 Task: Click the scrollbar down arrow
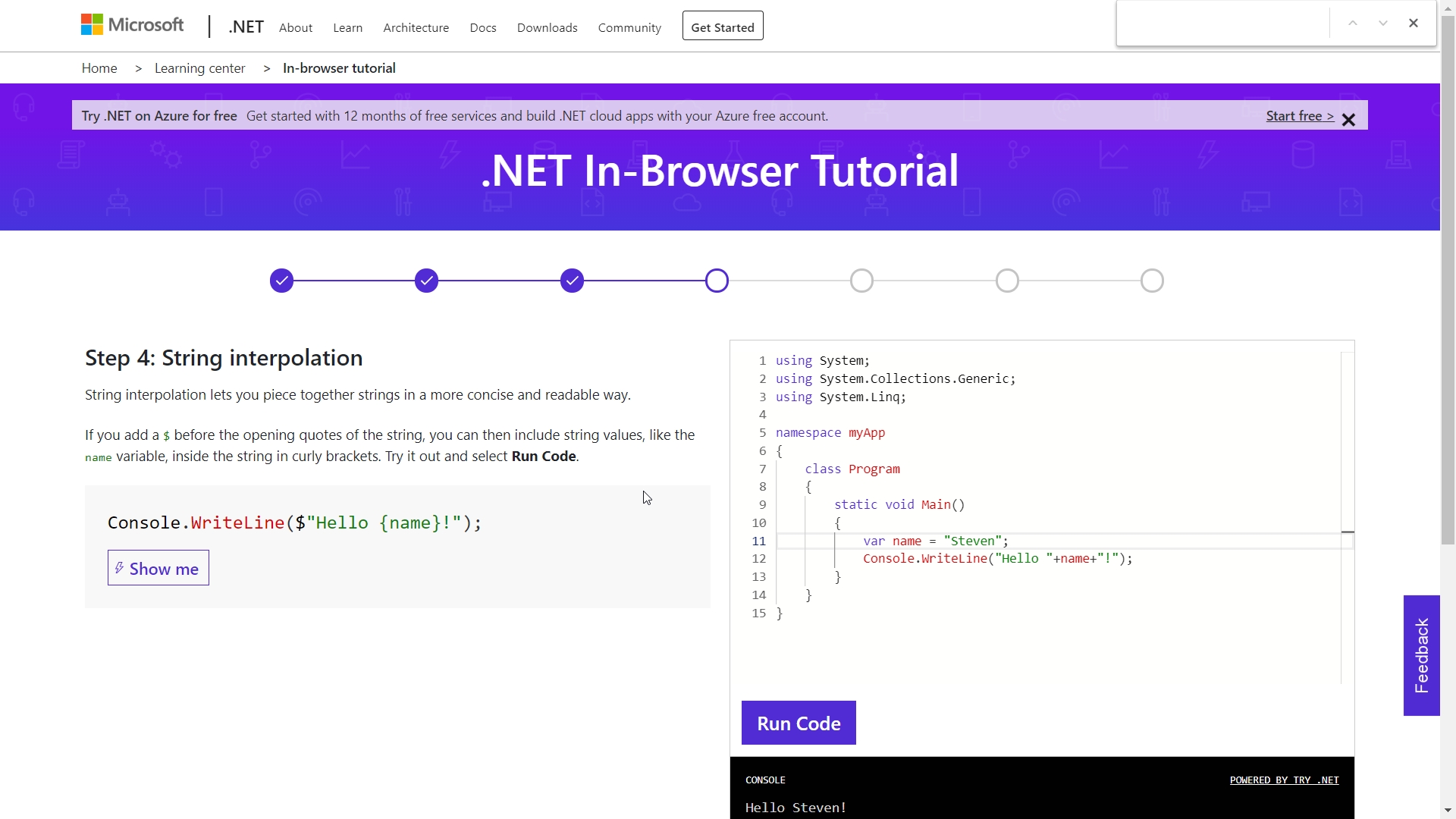1448,811
